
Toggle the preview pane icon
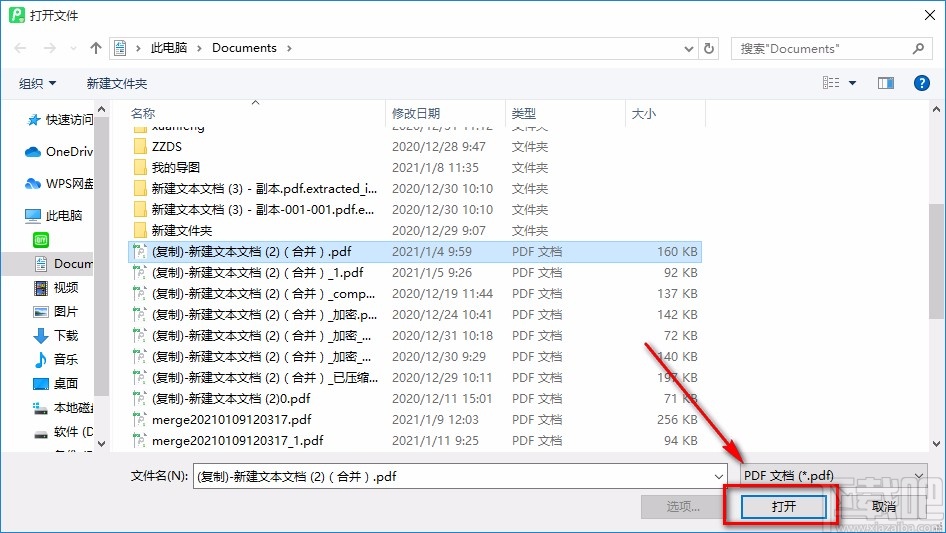[x=886, y=83]
